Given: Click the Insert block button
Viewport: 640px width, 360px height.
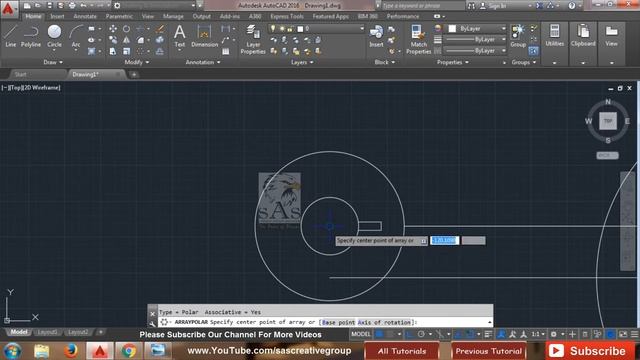Looking at the screenshot, I should [x=376, y=36].
